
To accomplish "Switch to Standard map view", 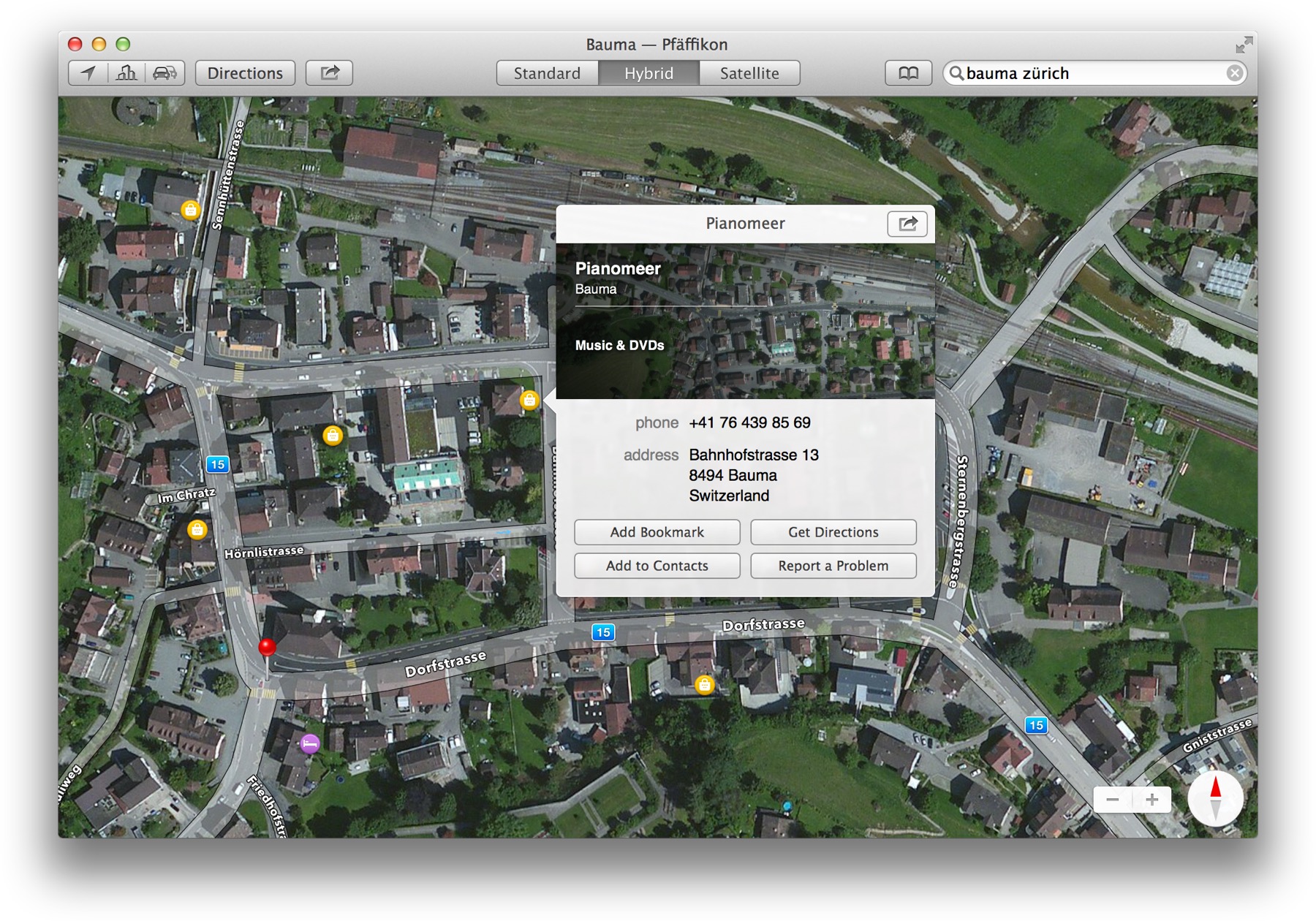I will (x=547, y=73).
